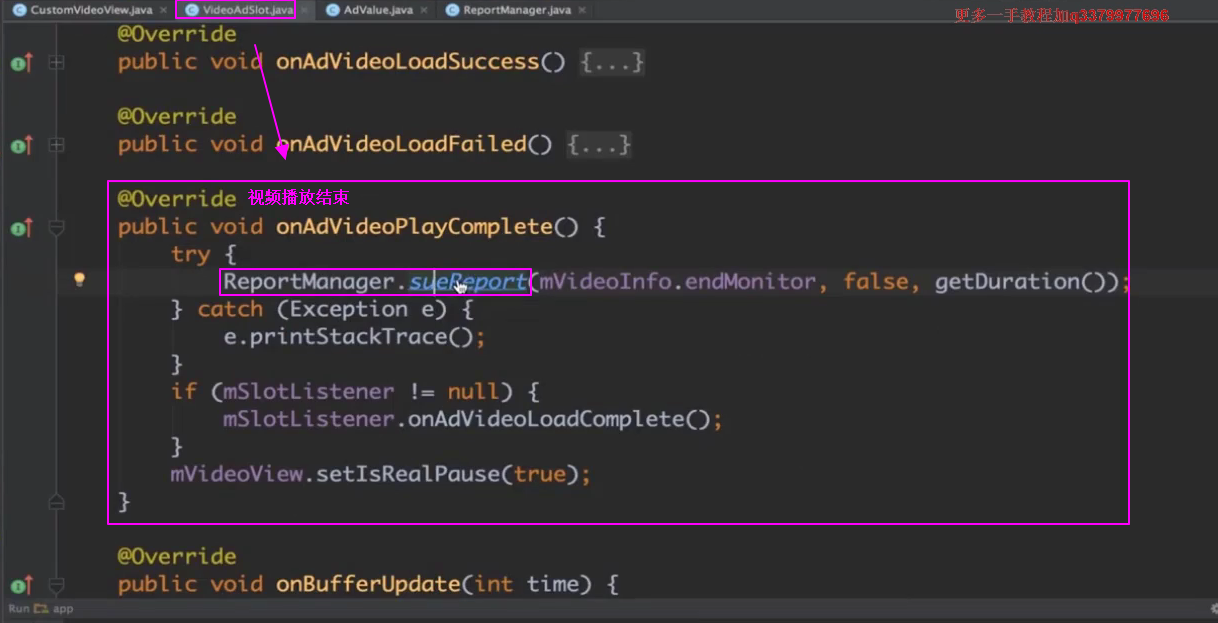Screen dimensions: 1218x623
Task: Switch to the CustomVideoView.java tab
Action: (x=91, y=10)
